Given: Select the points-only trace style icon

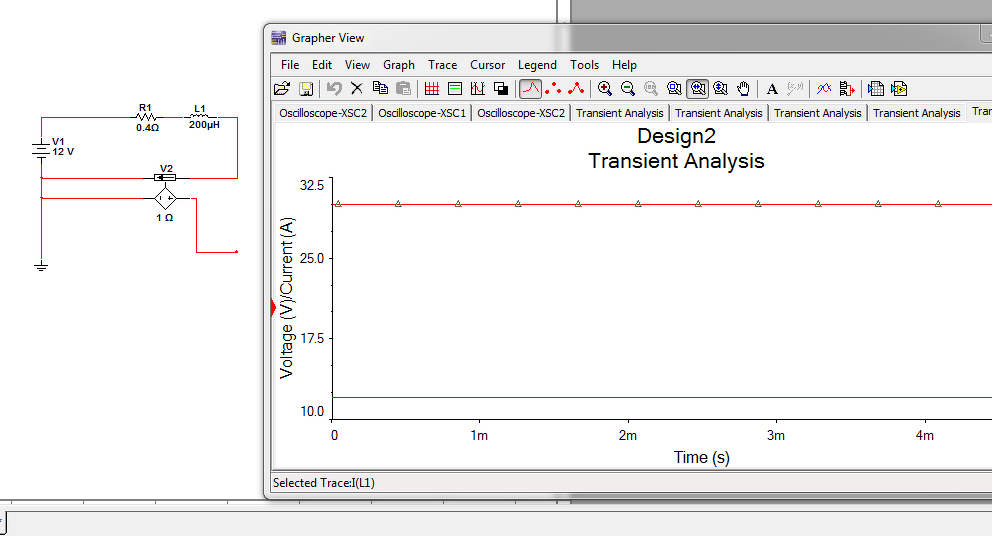Looking at the screenshot, I should [x=553, y=89].
